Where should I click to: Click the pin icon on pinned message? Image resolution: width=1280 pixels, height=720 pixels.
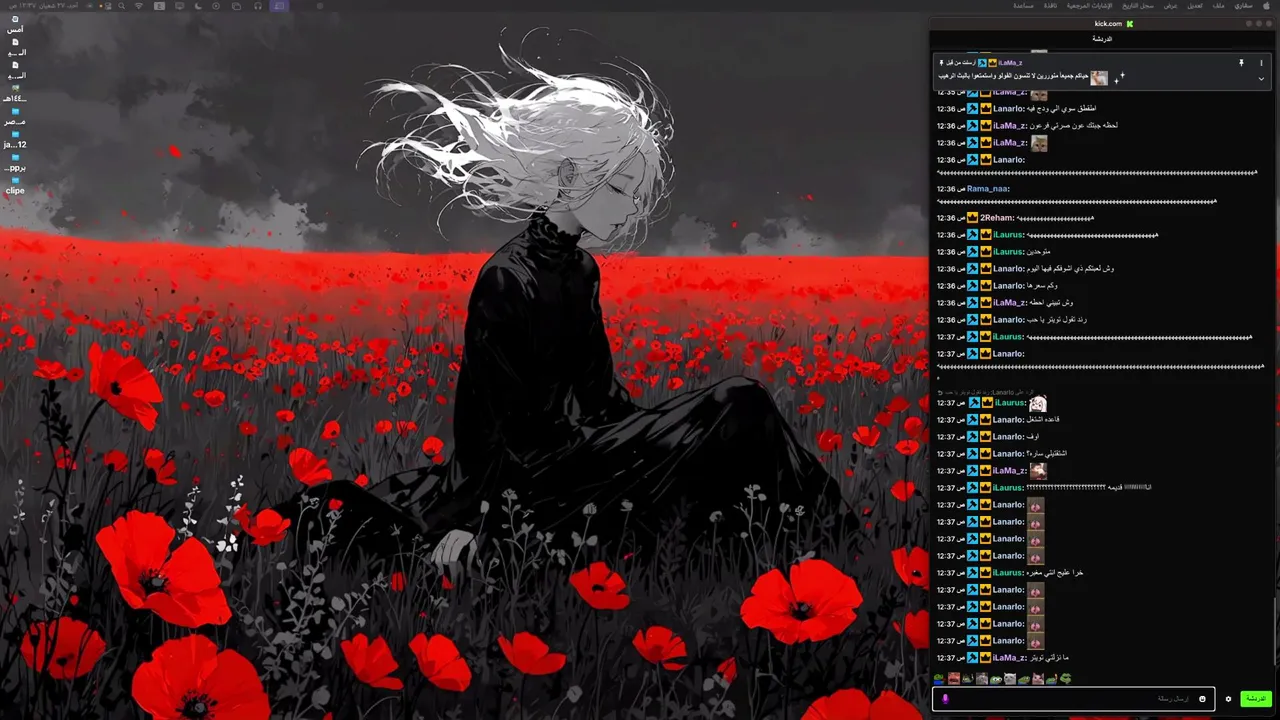(x=1241, y=63)
